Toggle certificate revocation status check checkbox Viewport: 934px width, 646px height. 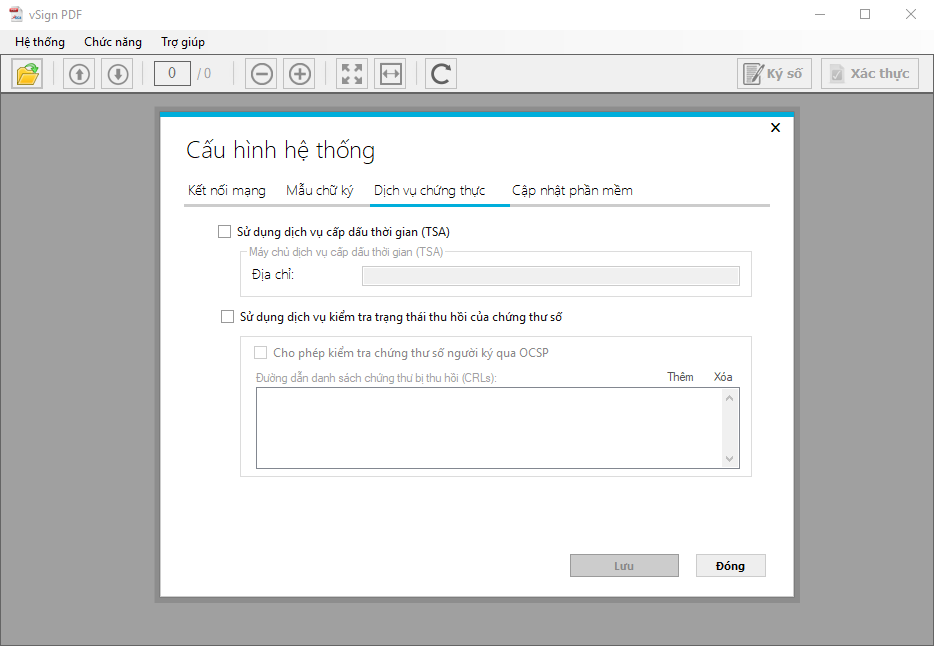(x=226, y=317)
